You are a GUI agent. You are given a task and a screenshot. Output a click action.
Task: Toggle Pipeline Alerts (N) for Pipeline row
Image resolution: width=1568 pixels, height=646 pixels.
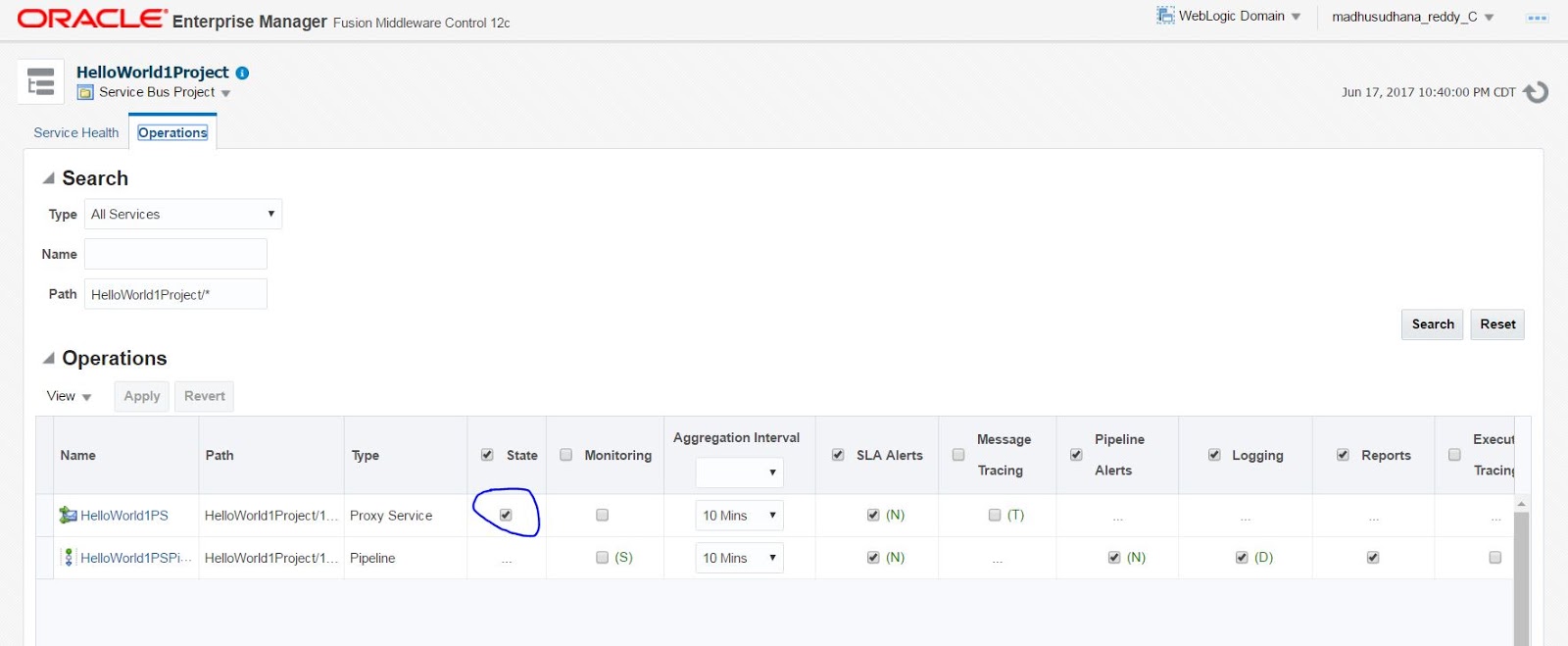(x=1114, y=557)
